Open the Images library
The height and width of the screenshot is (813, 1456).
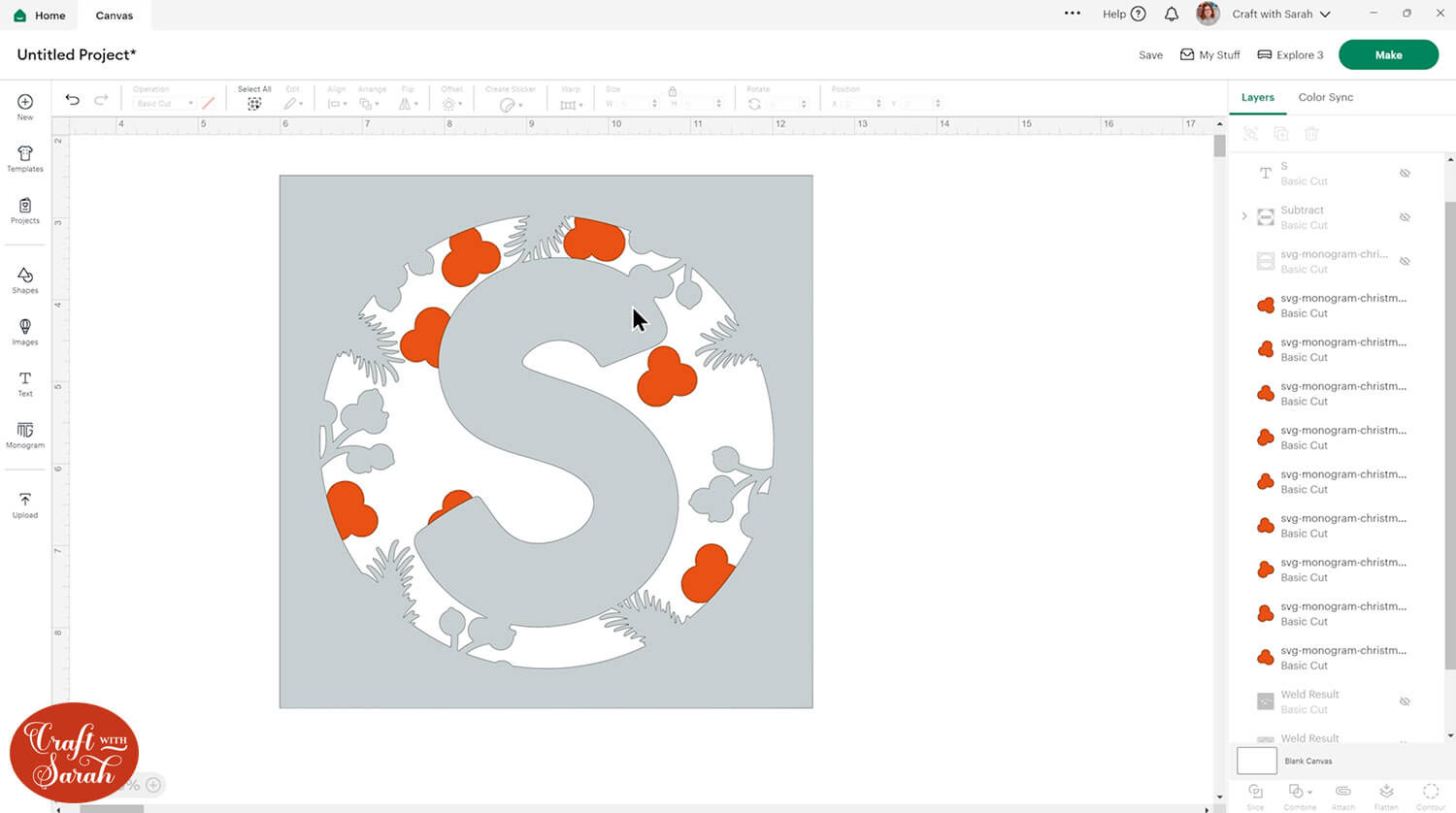pos(25,332)
